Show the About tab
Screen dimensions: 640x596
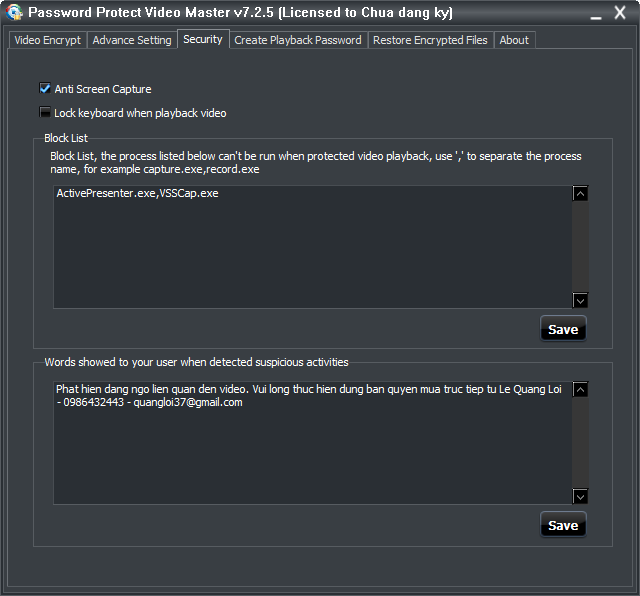514,40
